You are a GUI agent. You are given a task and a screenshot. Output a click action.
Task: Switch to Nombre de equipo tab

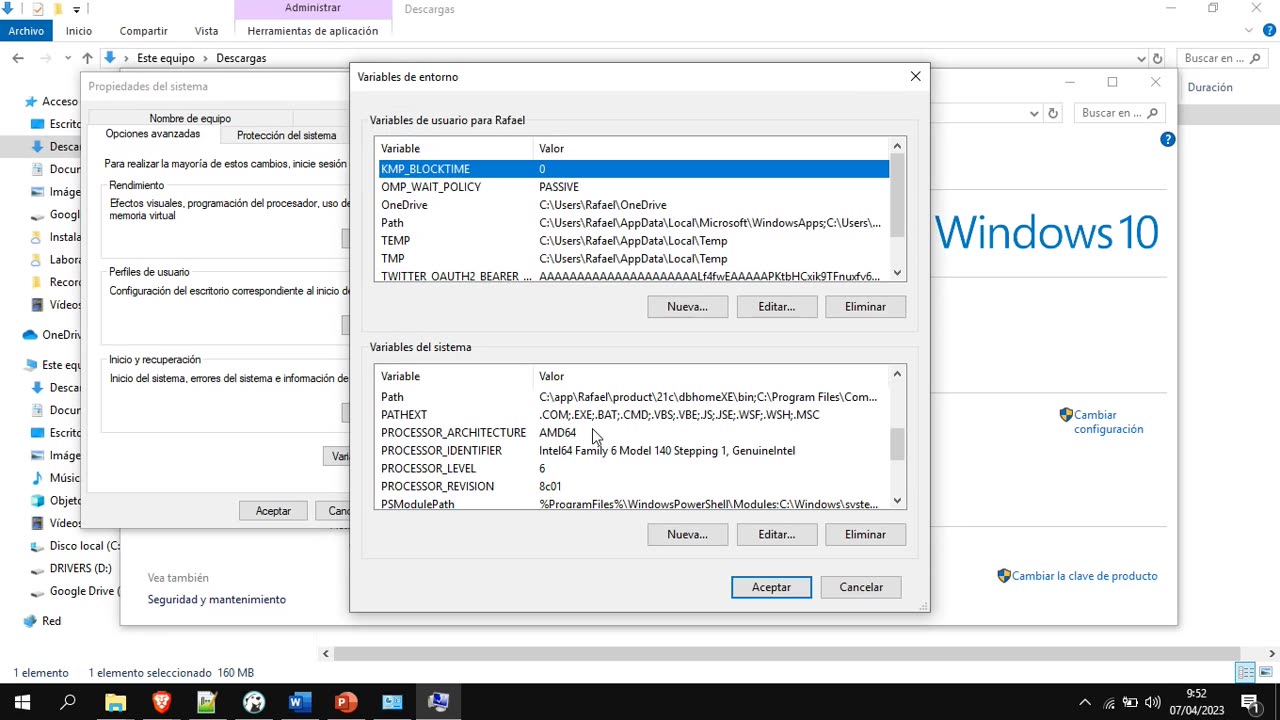(x=190, y=118)
